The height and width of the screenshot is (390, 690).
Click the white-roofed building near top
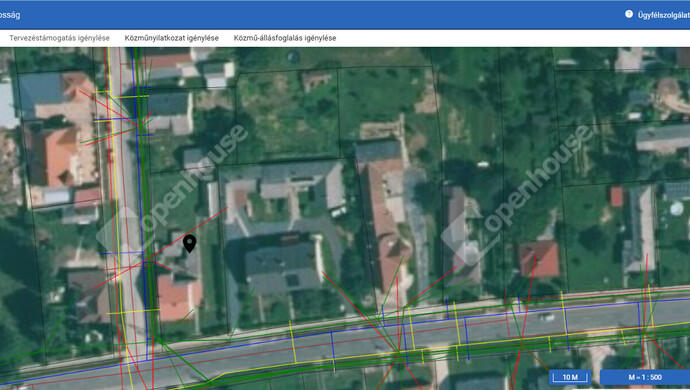click(218, 74)
